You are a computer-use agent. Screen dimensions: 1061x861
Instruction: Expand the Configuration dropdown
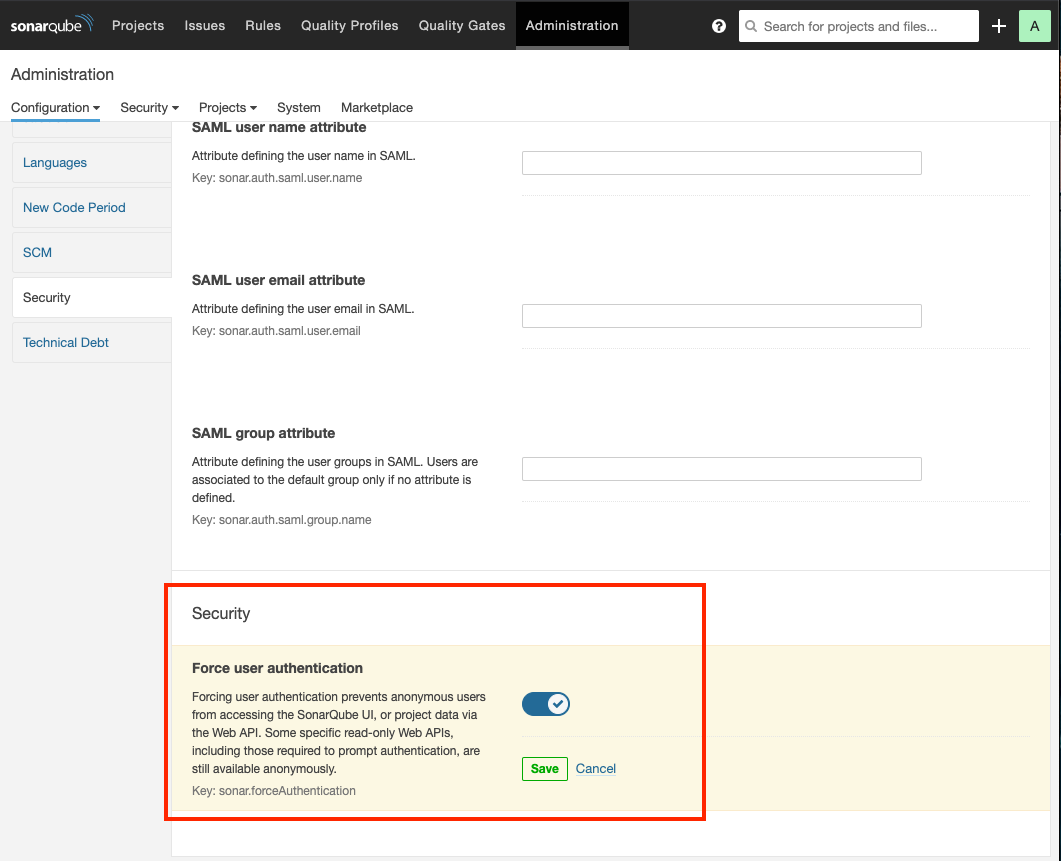click(x=55, y=107)
